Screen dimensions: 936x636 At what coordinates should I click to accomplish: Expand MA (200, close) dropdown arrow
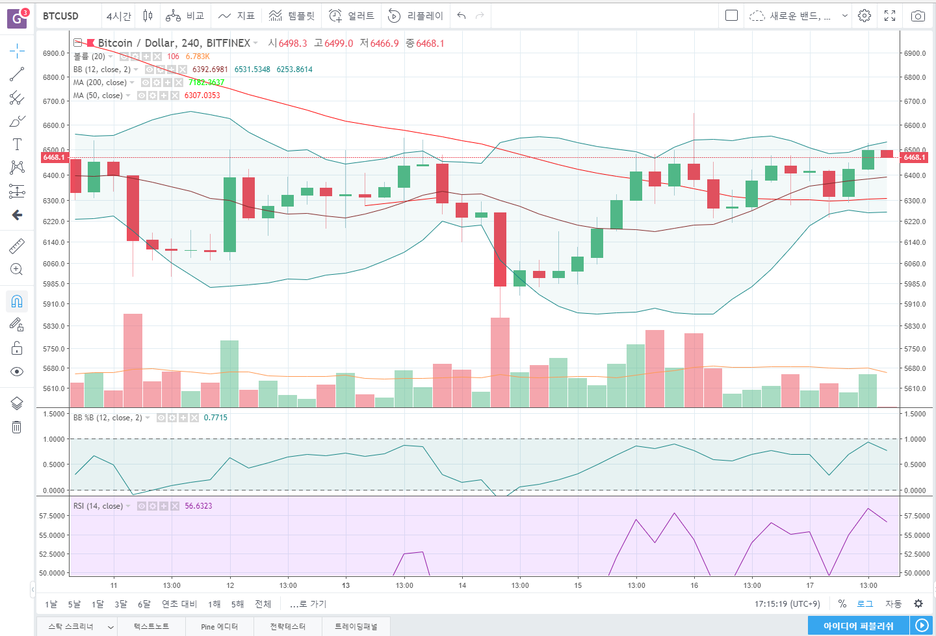(x=132, y=82)
